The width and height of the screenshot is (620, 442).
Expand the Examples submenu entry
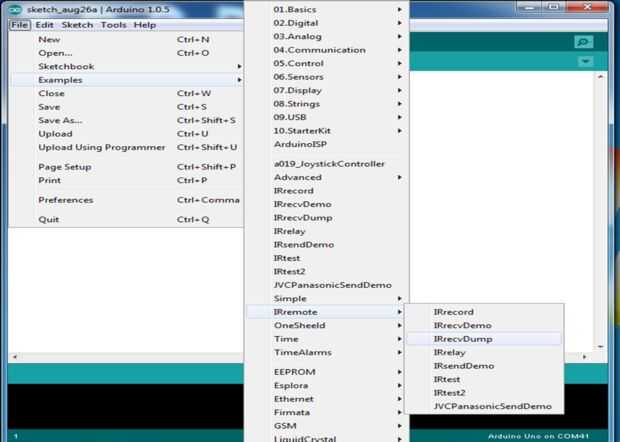point(127,80)
